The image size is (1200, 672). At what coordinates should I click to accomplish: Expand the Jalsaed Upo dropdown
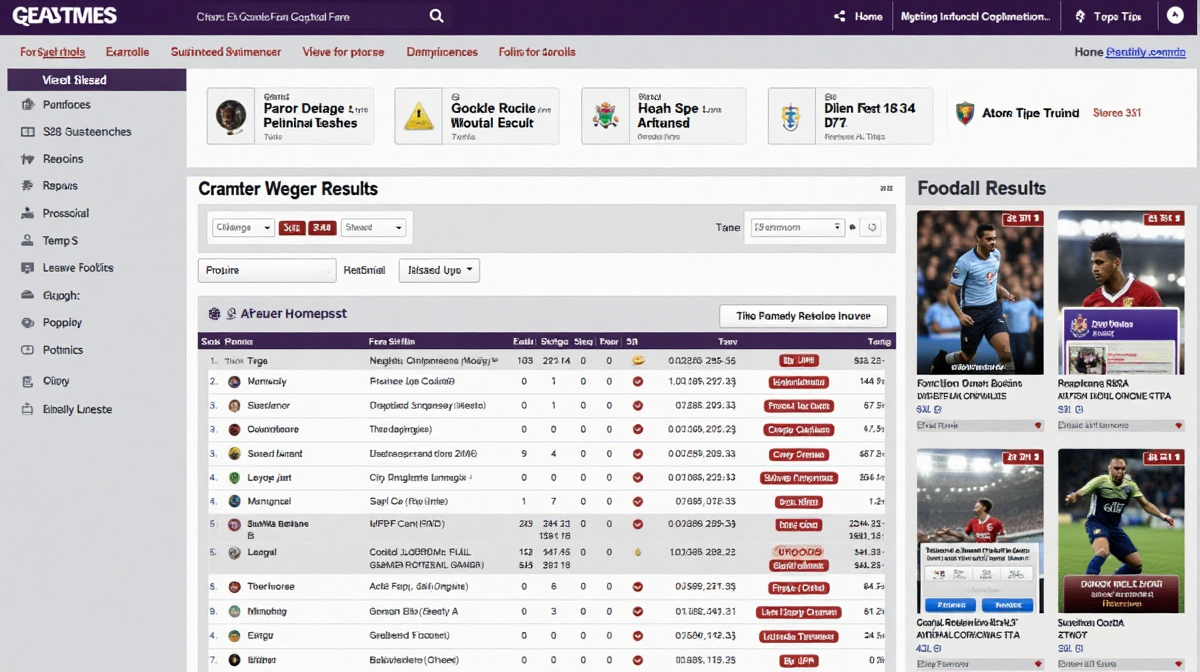click(439, 271)
